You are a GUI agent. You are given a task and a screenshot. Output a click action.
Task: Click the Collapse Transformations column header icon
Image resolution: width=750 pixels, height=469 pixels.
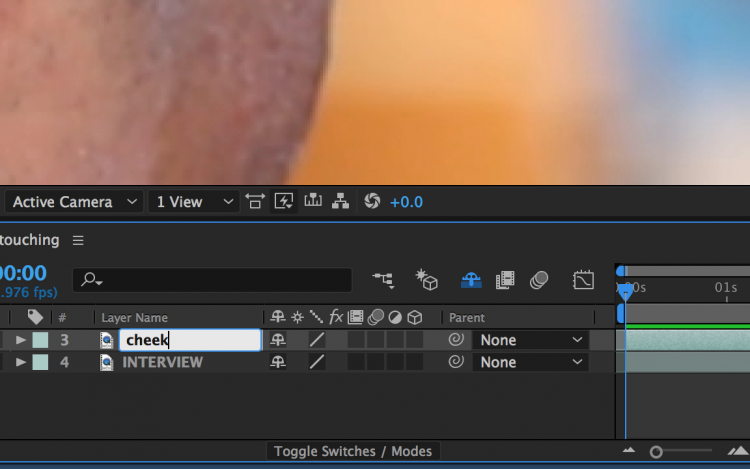coord(298,317)
